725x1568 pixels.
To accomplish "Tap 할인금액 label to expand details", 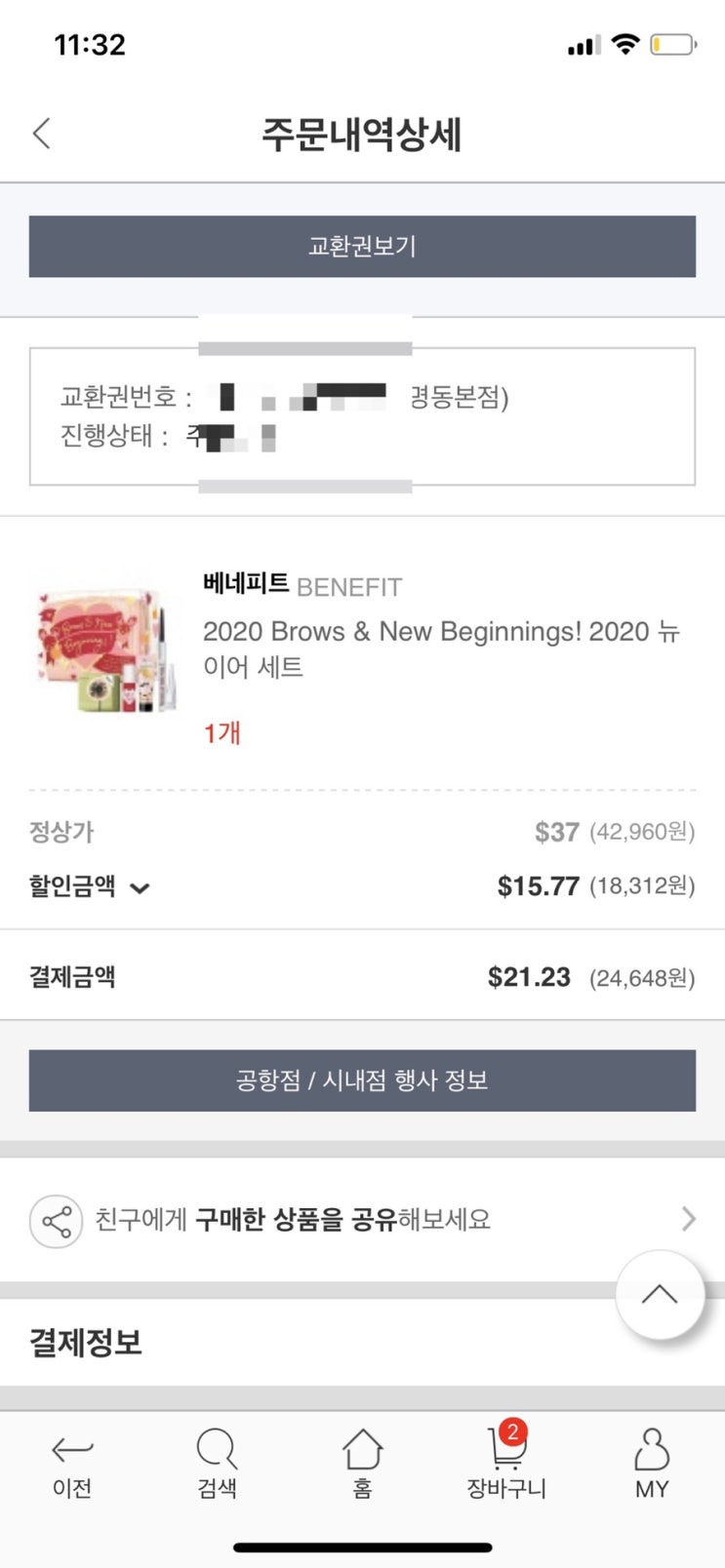I will pyautogui.click(x=72, y=885).
